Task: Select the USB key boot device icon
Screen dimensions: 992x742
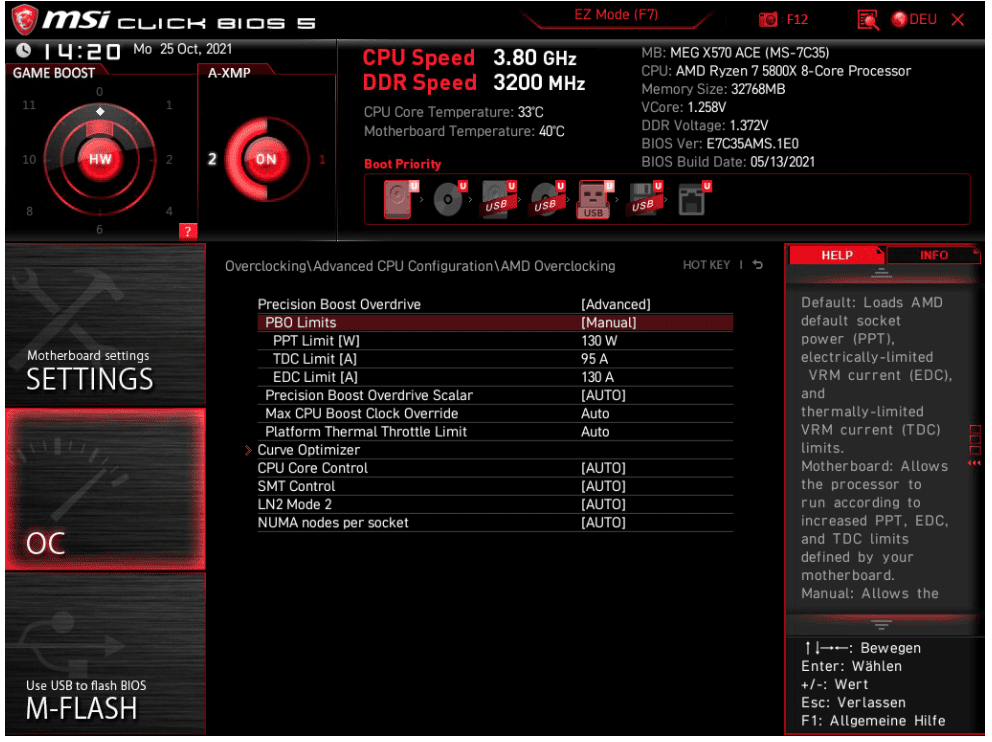Action: [x=595, y=200]
